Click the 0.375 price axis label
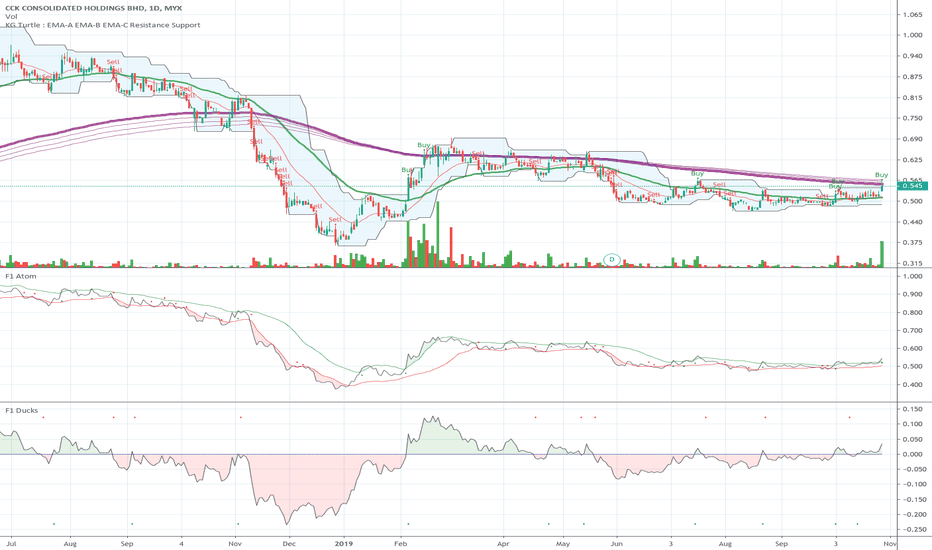Screen dimensions: 932x550 (912, 243)
